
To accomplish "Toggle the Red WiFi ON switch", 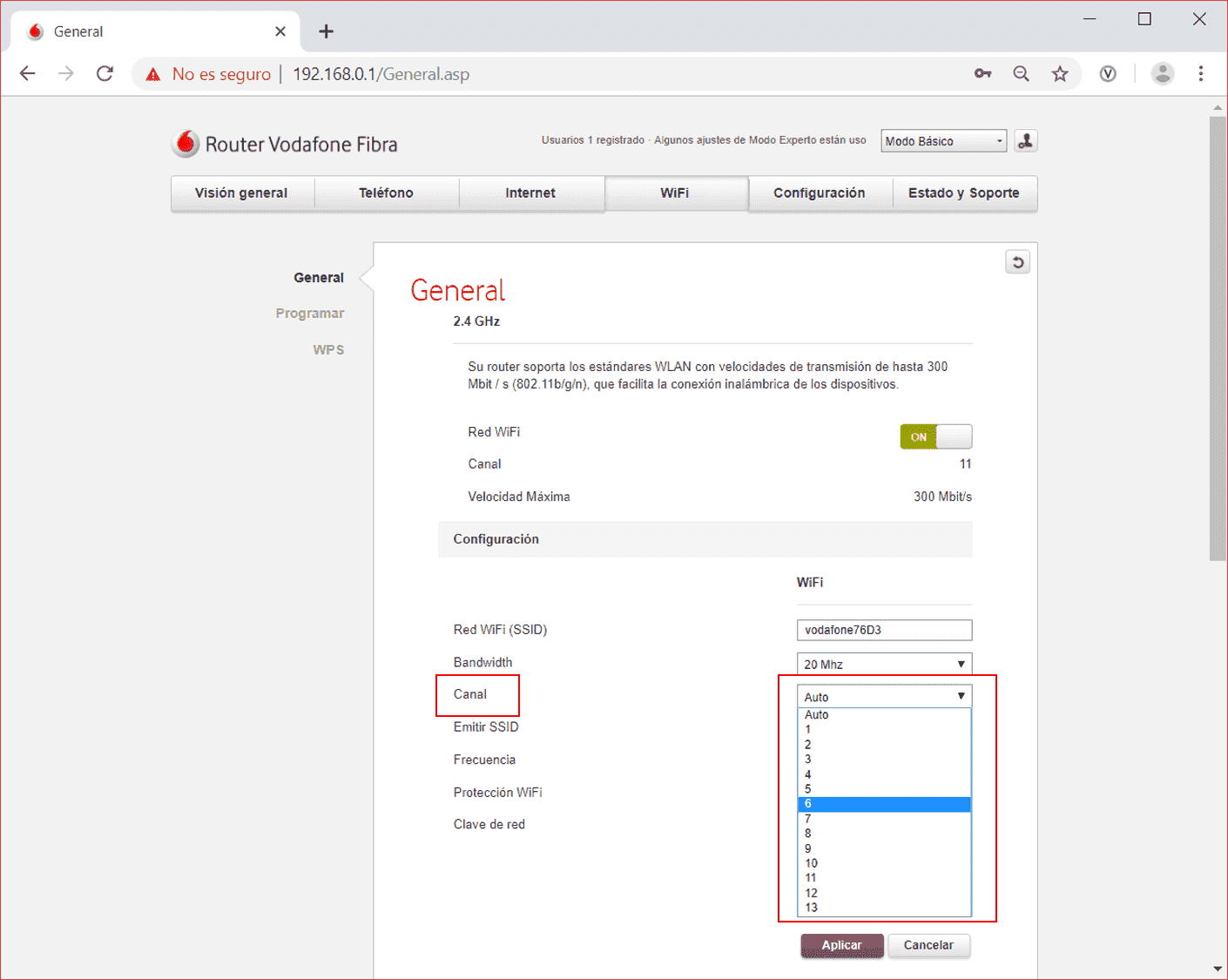I will pyautogui.click(x=935, y=436).
